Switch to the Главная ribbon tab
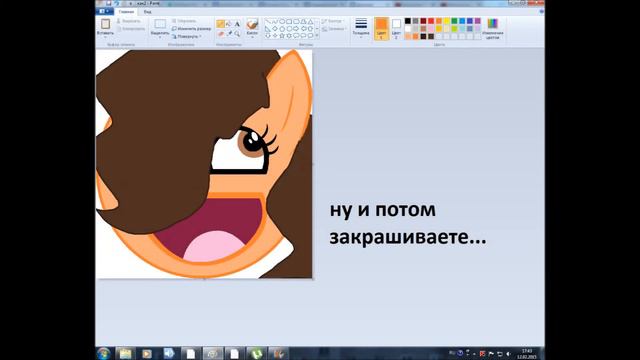Viewport: 640px width, 360px height. 126,11
